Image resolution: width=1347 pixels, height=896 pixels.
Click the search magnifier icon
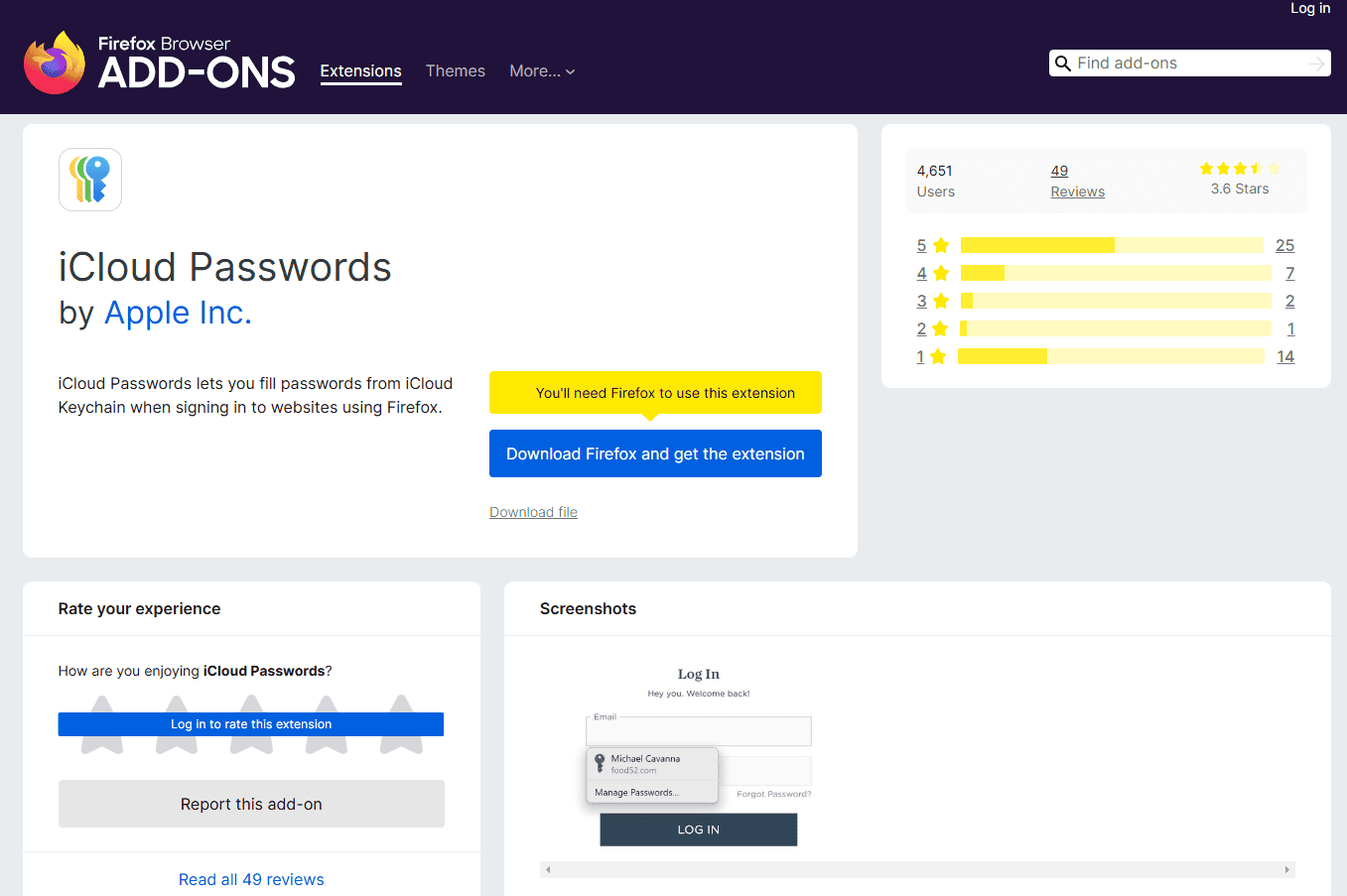[1062, 64]
